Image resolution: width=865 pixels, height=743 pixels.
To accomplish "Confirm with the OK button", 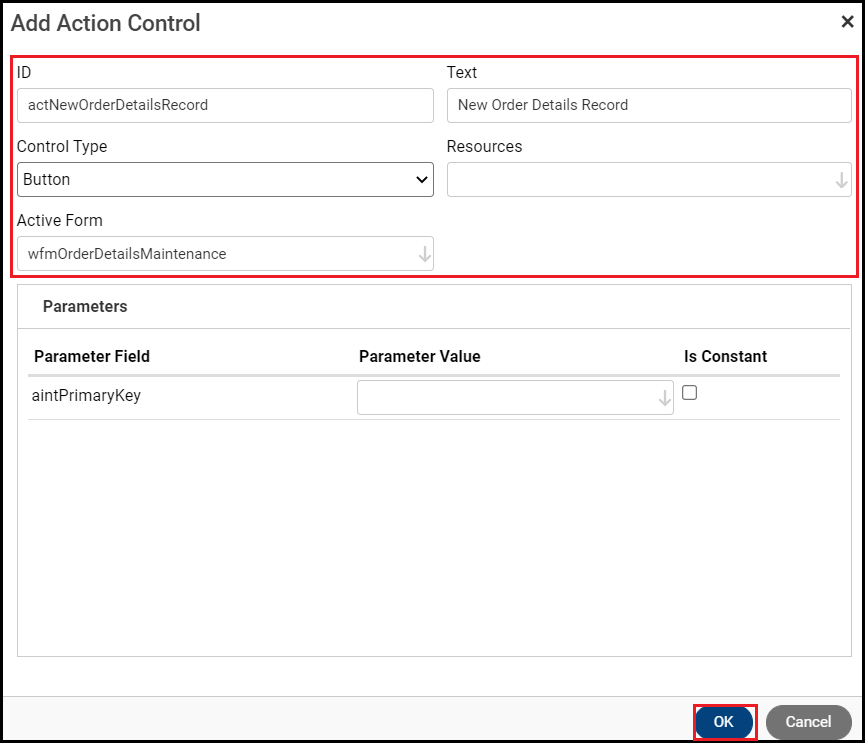I will pos(724,721).
